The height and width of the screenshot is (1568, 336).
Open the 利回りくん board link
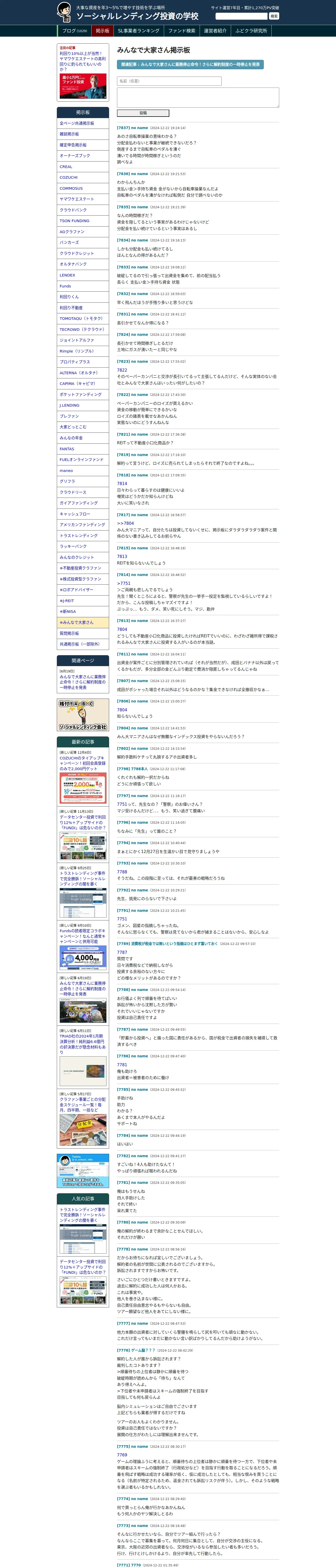coord(83,297)
